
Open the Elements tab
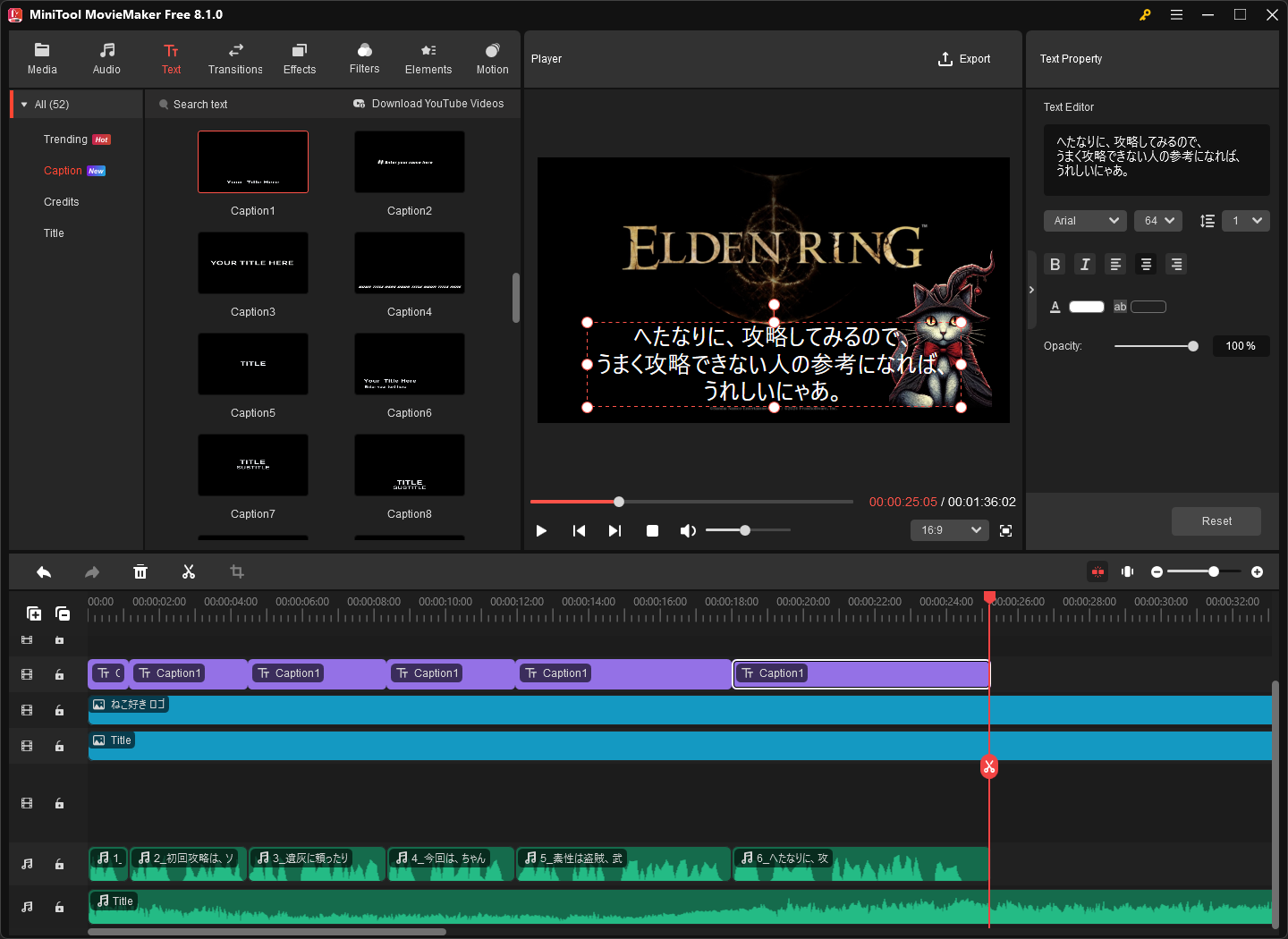coord(428,59)
